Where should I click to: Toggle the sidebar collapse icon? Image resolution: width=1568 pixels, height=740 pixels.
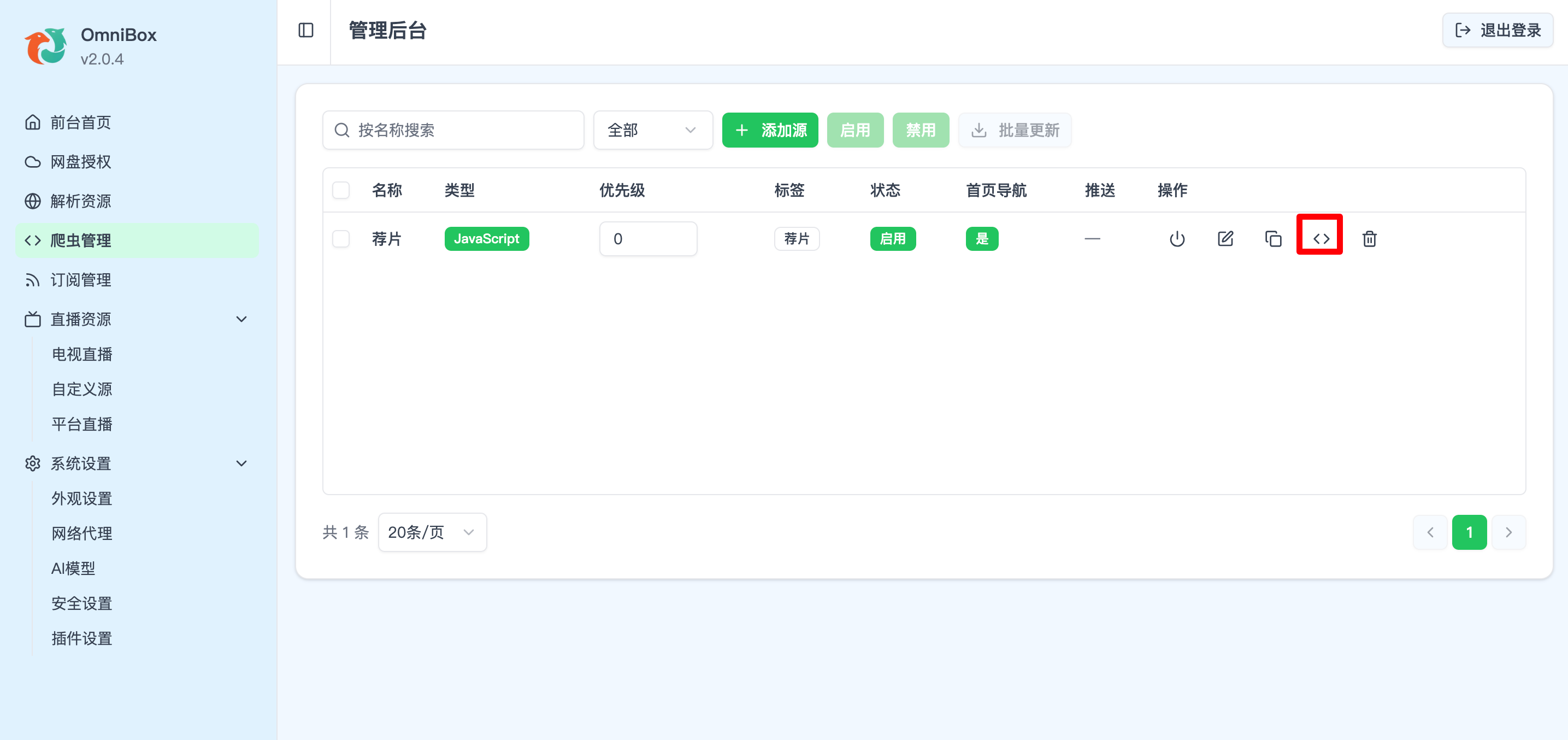click(x=305, y=31)
